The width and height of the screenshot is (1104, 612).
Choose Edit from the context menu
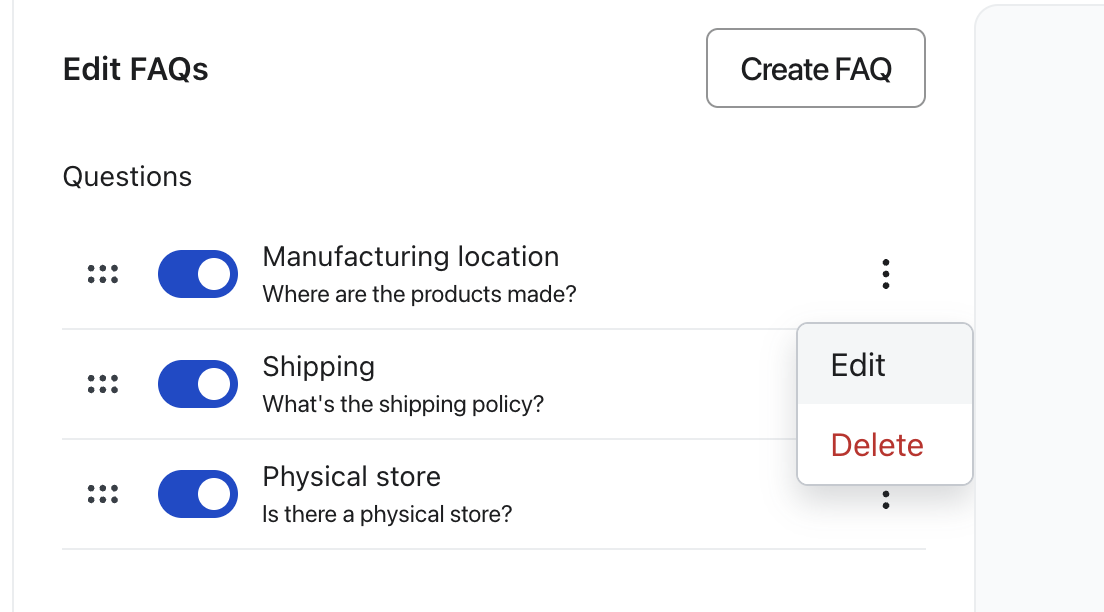[858, 365]
